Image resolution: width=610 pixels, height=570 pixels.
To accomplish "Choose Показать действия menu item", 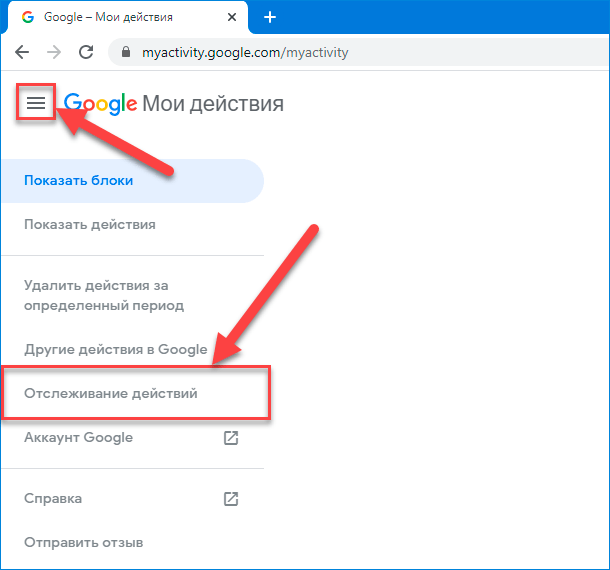I will 90,225.
